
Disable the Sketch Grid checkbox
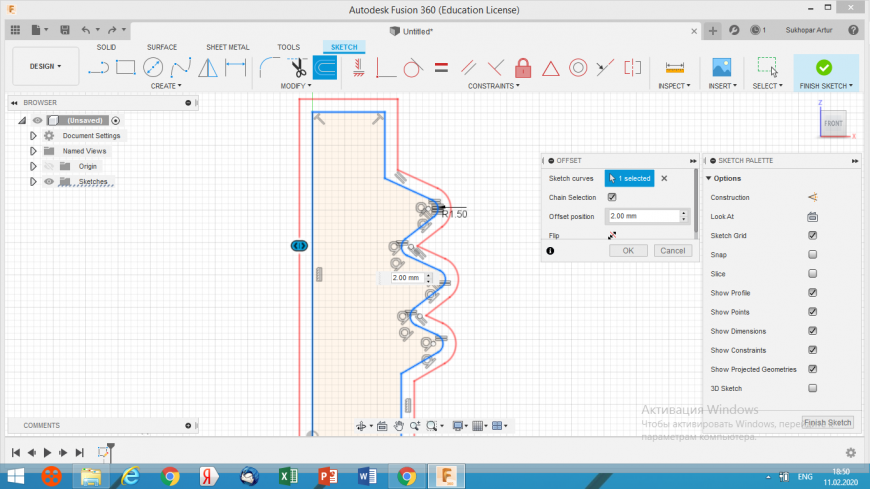coord(812,235)
